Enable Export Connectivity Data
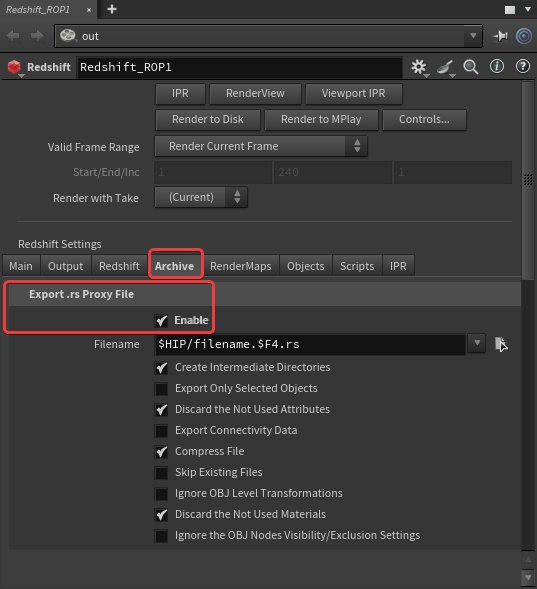 pos(162,431)
